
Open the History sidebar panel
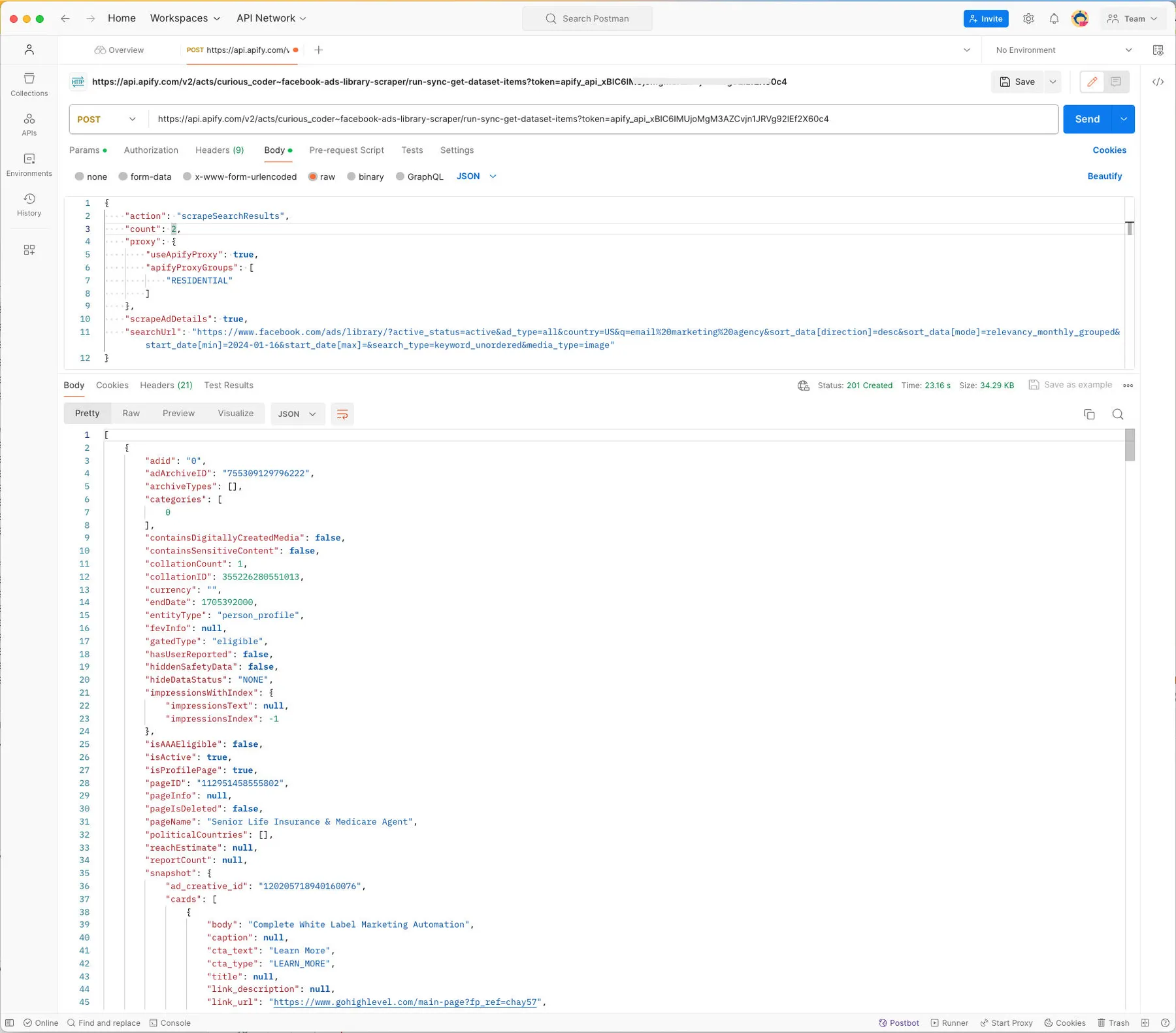(29, 205)
